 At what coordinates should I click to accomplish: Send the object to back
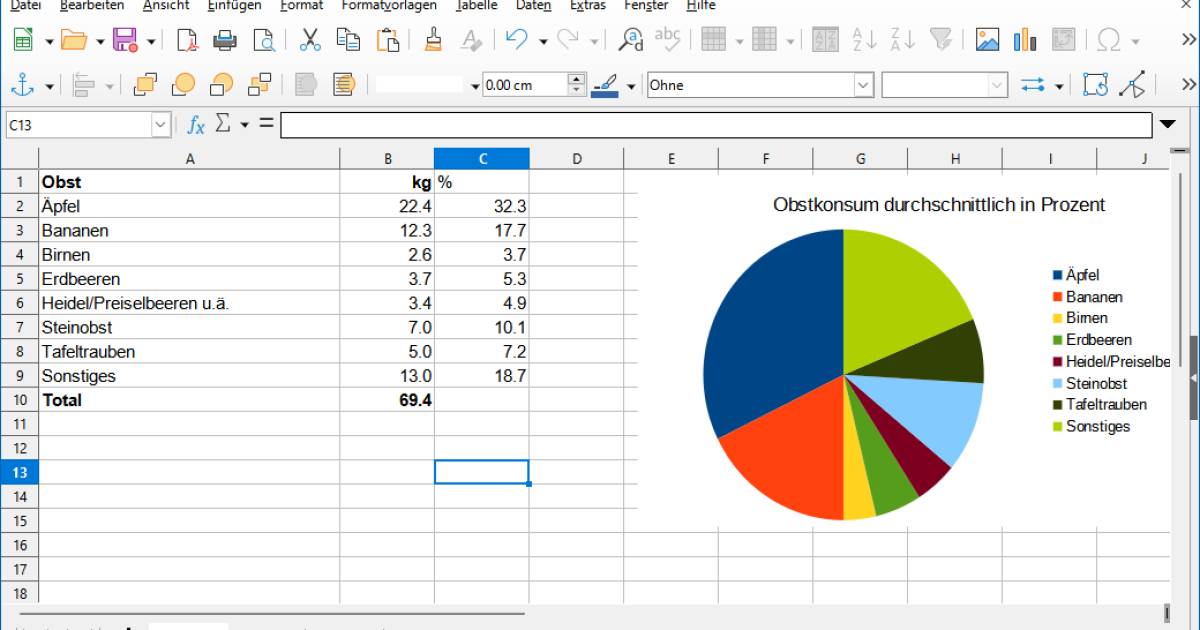pyautogui.click(x=260, y=85)
